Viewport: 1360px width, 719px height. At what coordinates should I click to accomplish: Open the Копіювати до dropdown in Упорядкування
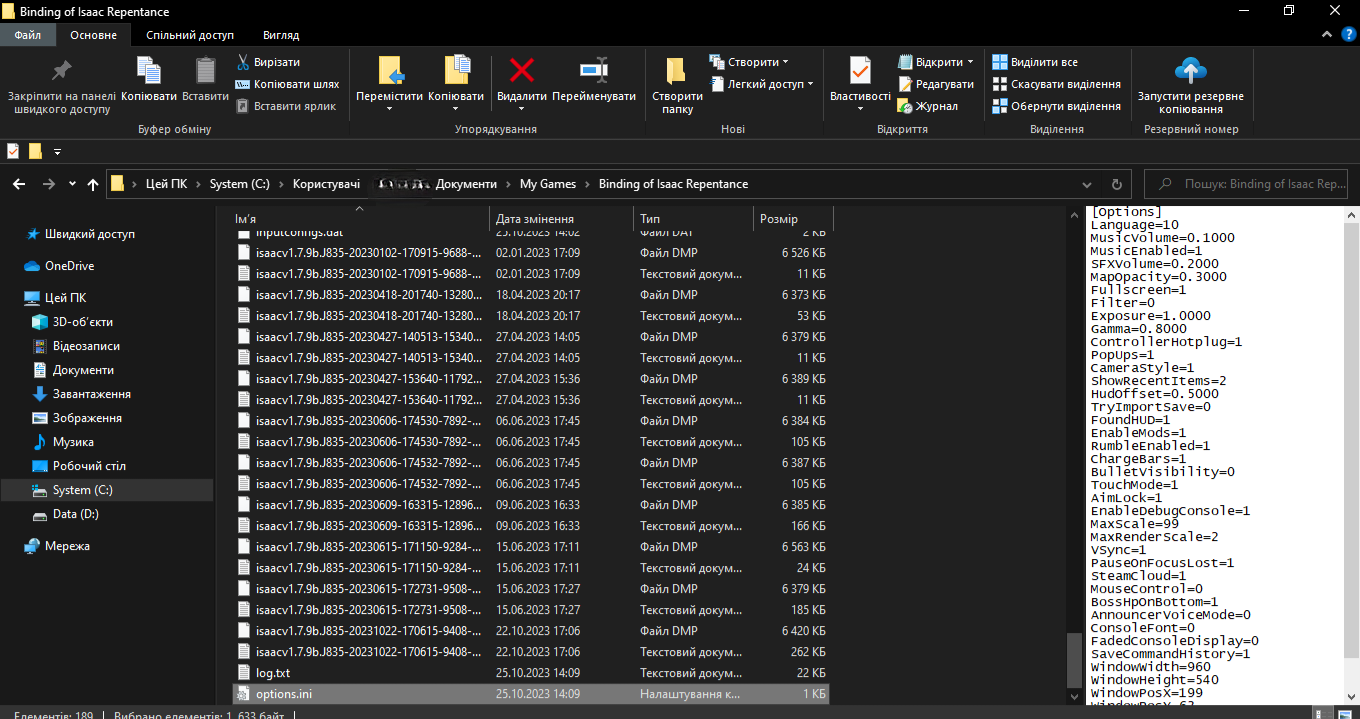pos(456,84)
